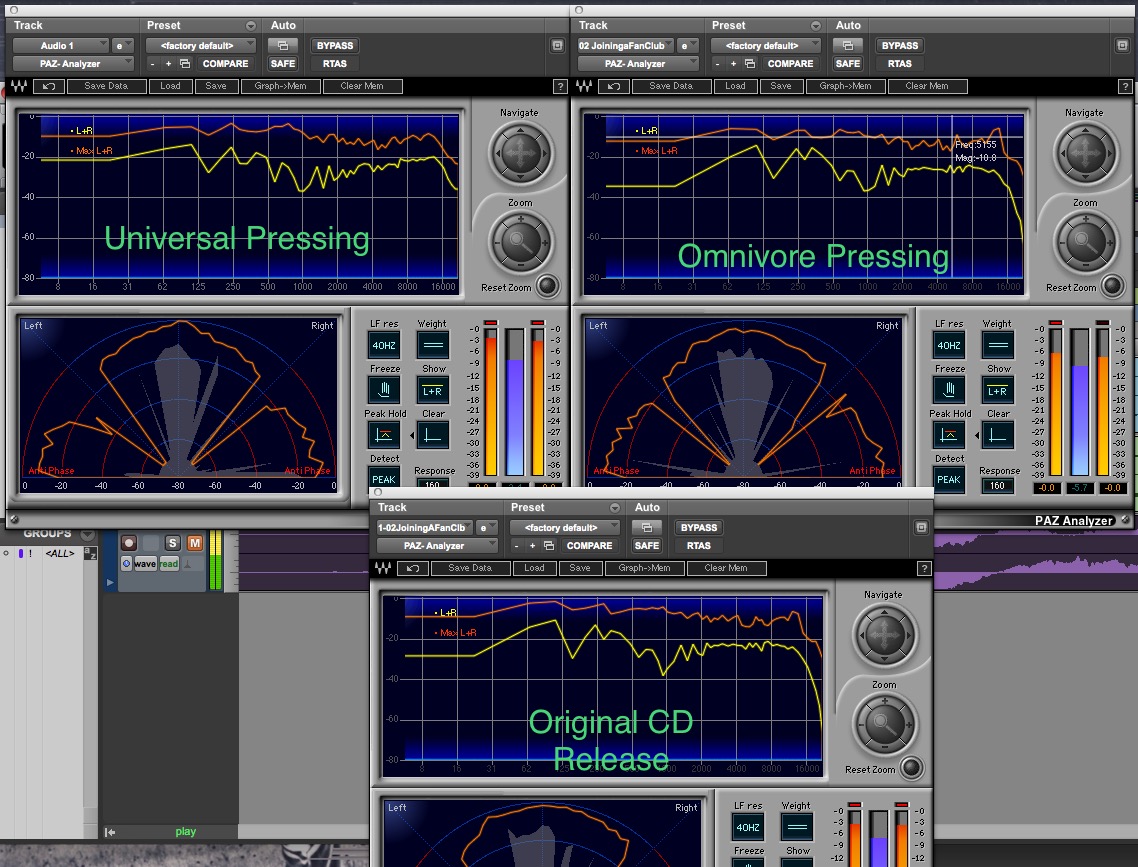Click the Navigate dial in Universal Pressing window
The width and height of the screenshot is (1138, 867).
point(520,154)
